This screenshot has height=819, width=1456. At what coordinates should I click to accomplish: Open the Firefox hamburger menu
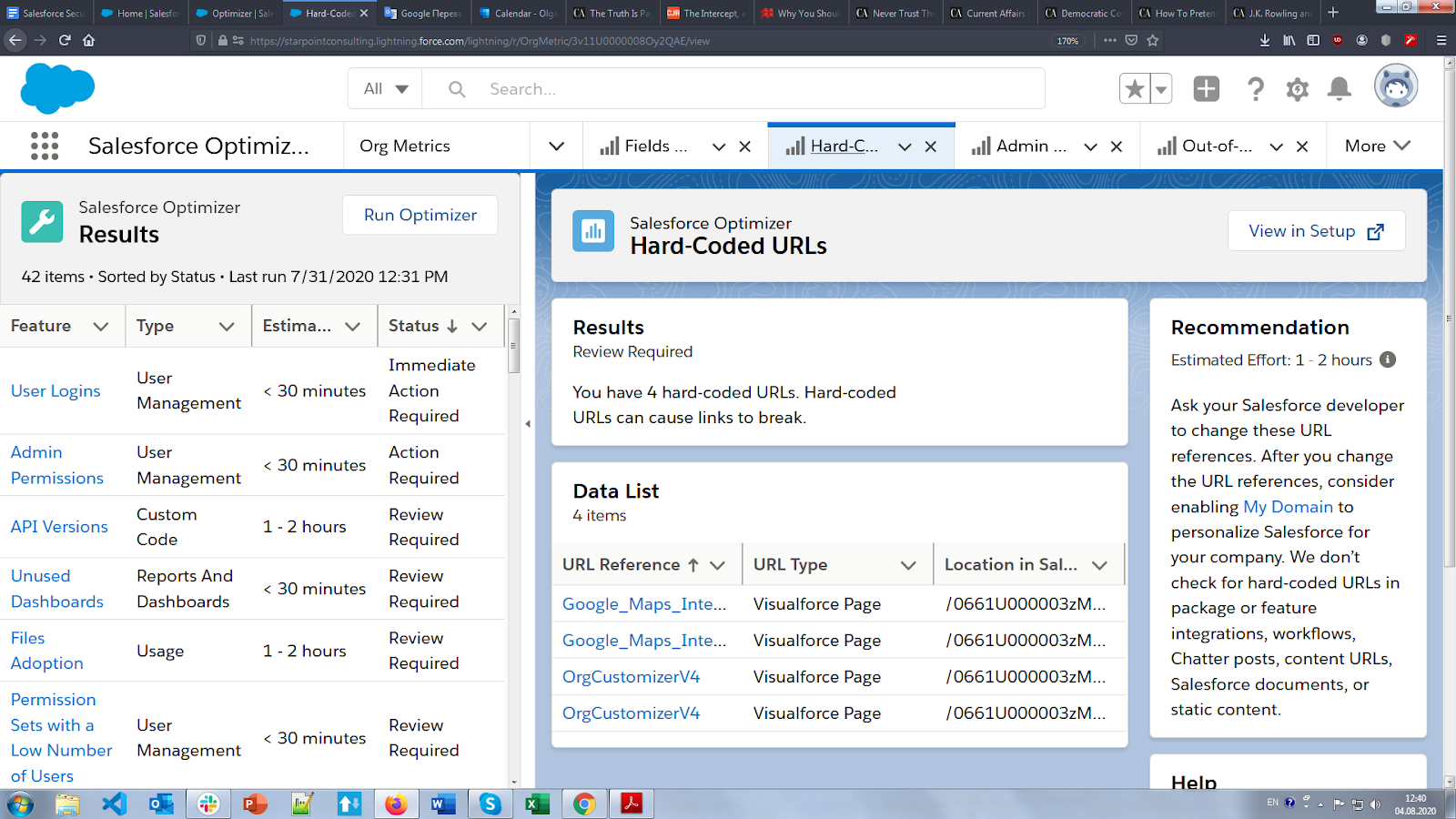(x=1441, y=40)
